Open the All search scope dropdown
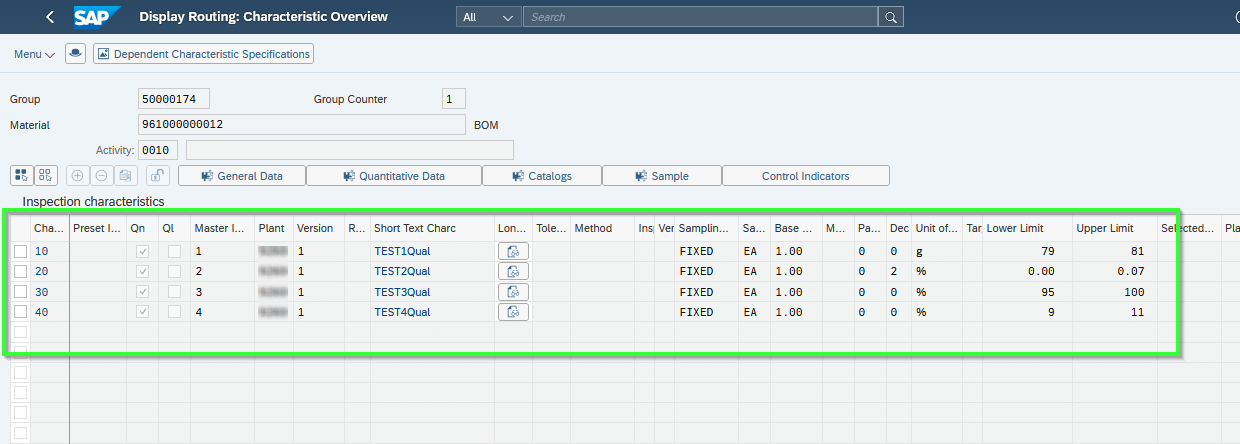The height and width of the screenshot is (444, 1240). point(489,17)
